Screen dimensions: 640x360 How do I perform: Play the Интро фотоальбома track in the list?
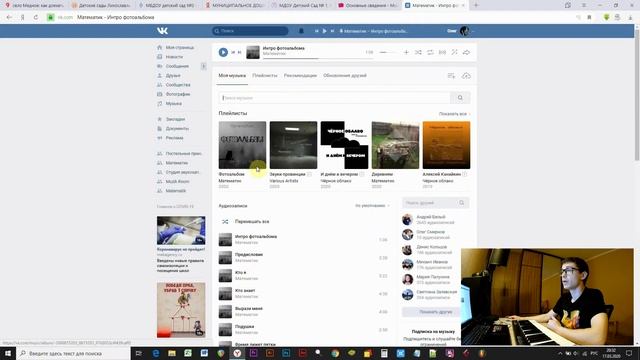[304, 240]
